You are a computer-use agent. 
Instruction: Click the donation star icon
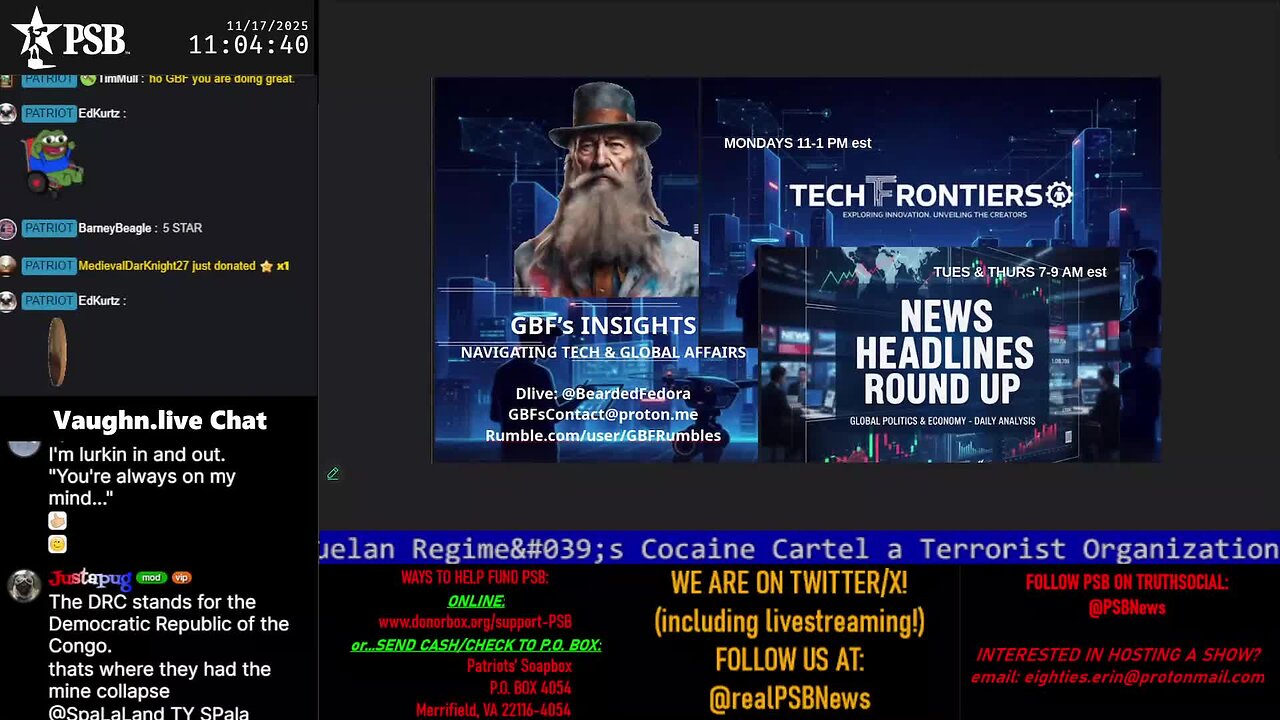(x=266, y=266)
